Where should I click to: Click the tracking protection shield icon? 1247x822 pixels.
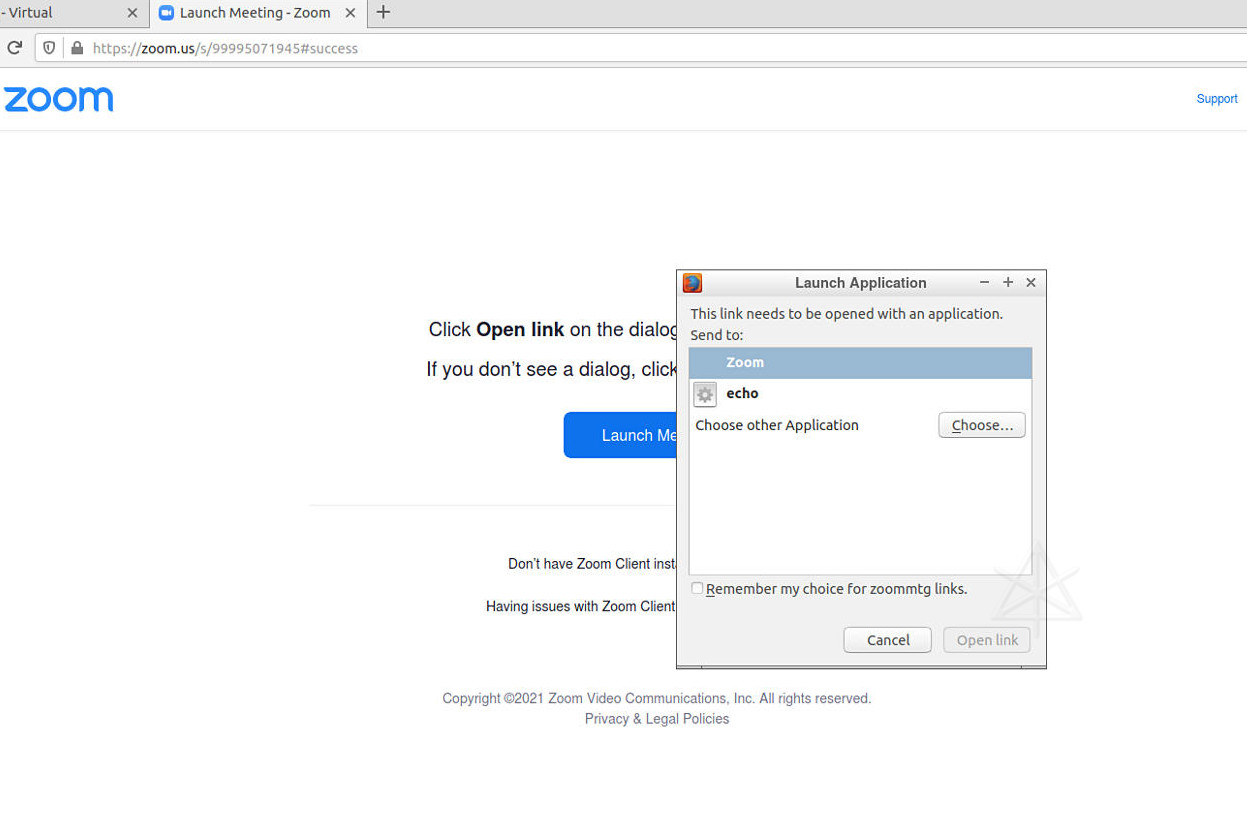pyautogui.click(x=49, y=48)
